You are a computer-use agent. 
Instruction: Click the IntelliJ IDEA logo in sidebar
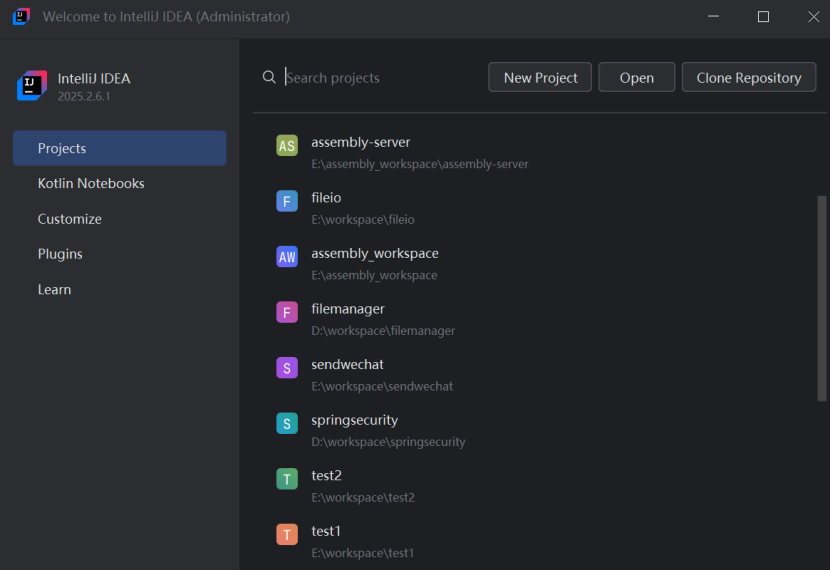(x=32, y=86)
